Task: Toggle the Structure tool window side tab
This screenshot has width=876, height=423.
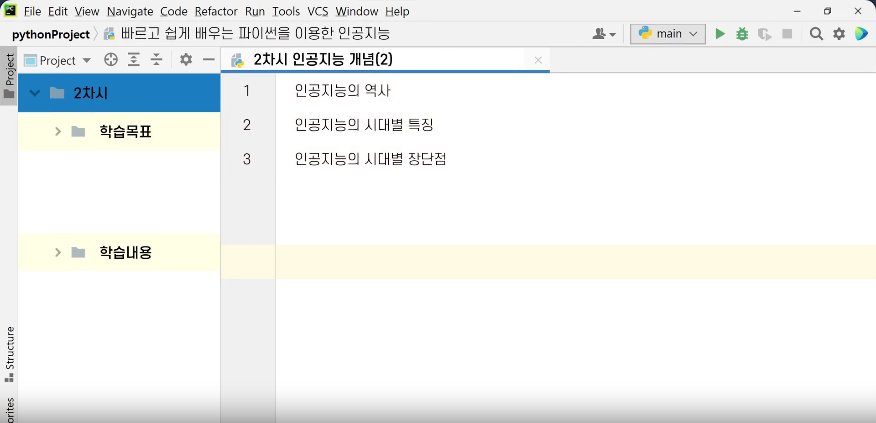Action: [x=9, y=354]
